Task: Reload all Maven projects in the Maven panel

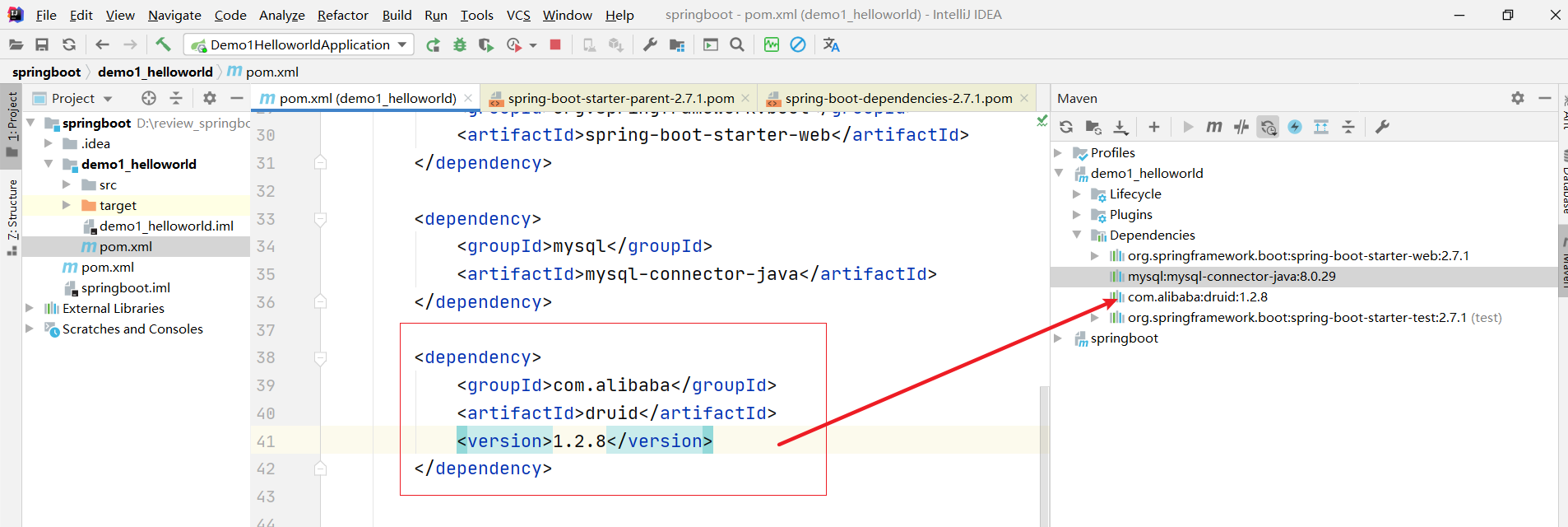Action: coord(1066,127)
